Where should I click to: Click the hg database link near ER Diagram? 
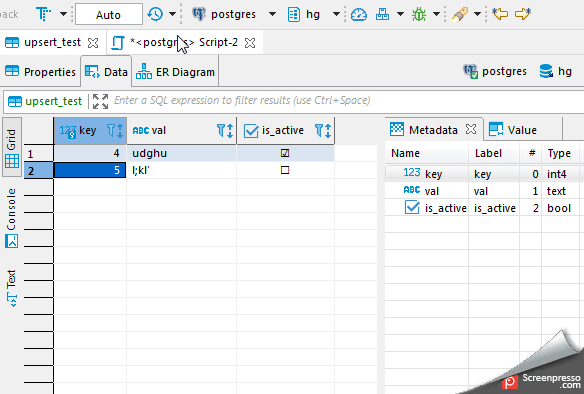[556, 71]
